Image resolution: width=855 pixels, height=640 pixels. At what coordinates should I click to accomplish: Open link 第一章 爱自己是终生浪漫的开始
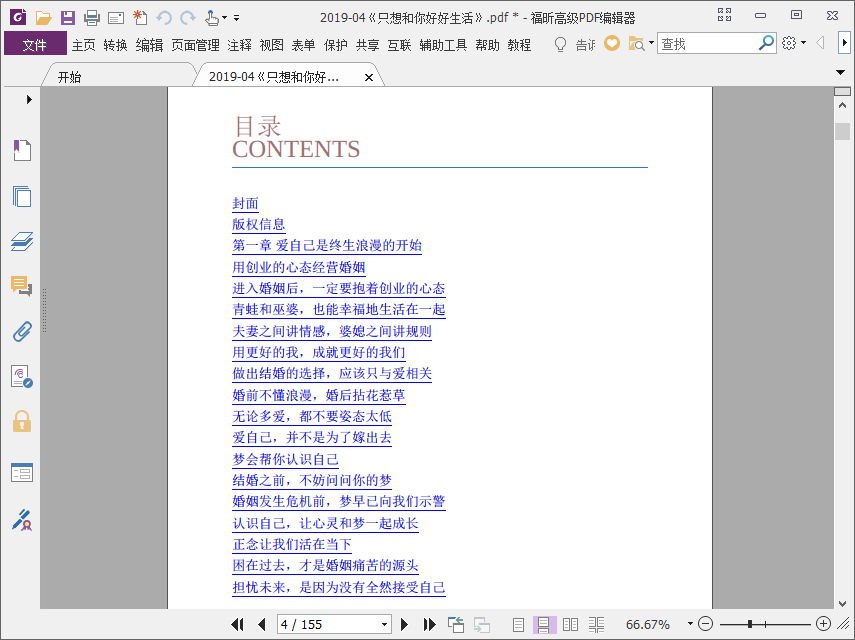pyautogui.click(x=327, y=245)
